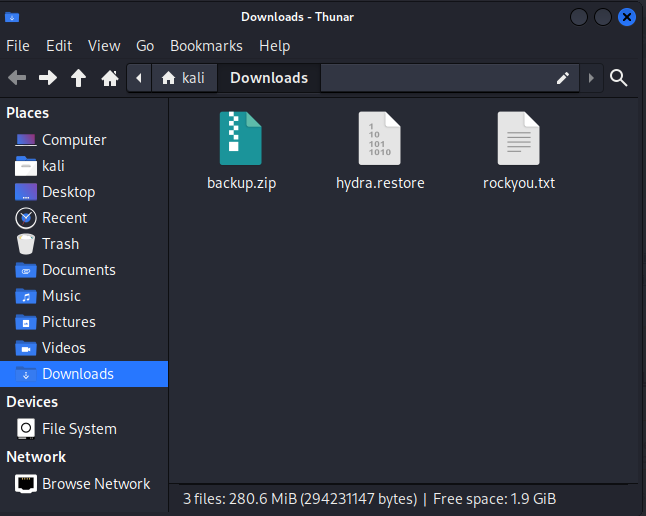The image size is (646, 516).
Task: Click the Pictures folder icon in sidebar
Action: tap(26, 322)
